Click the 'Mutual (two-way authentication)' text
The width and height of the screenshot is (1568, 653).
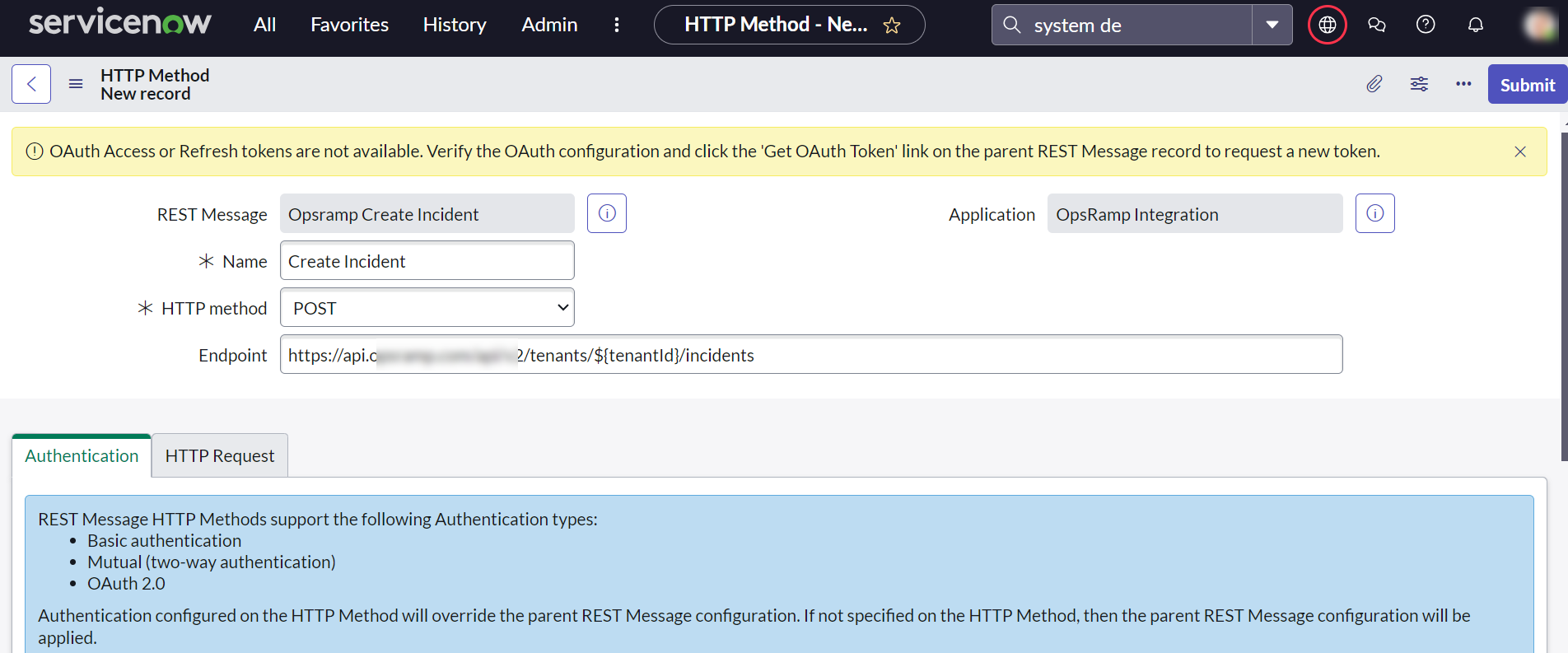click(x=212, y=562)
